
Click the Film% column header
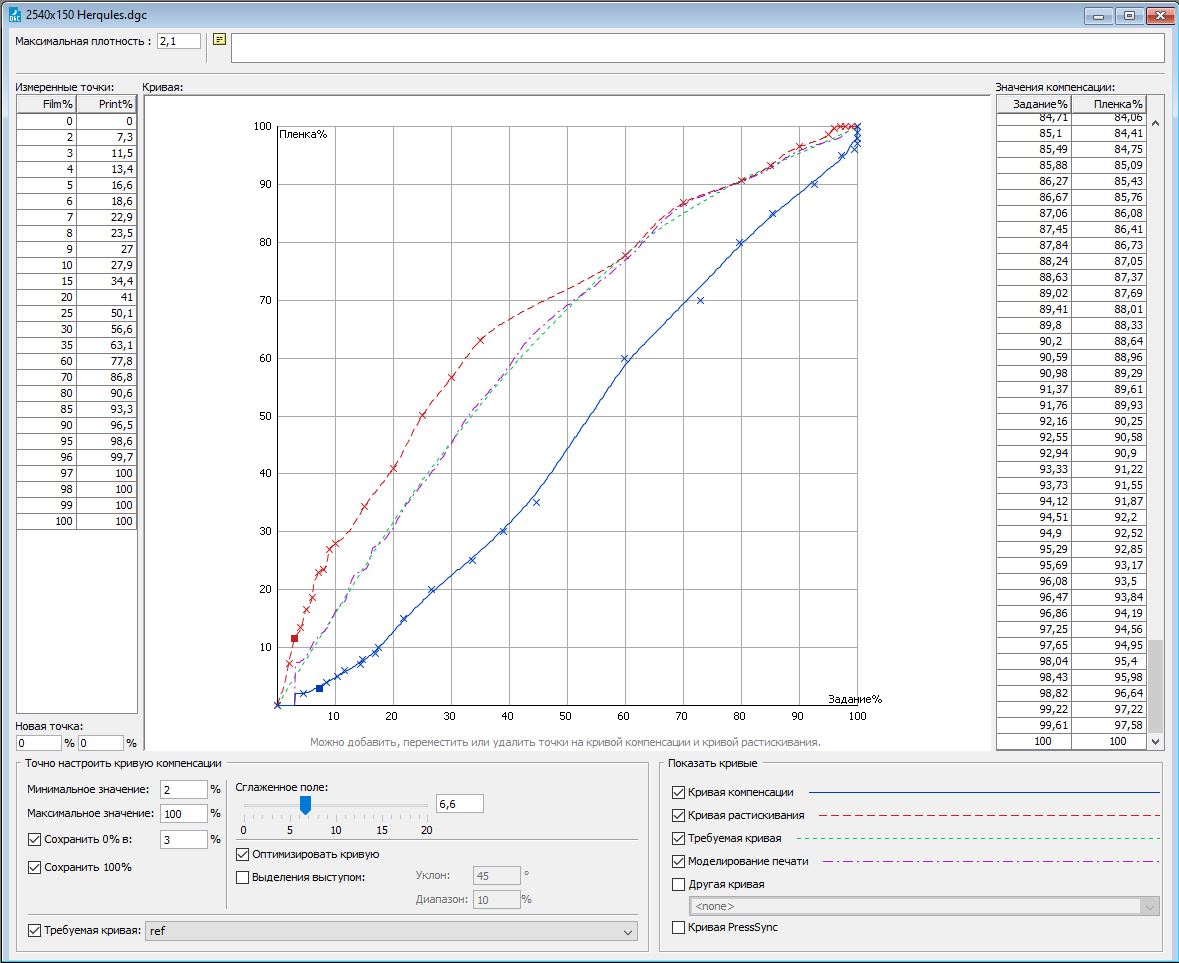pos(47,104)
